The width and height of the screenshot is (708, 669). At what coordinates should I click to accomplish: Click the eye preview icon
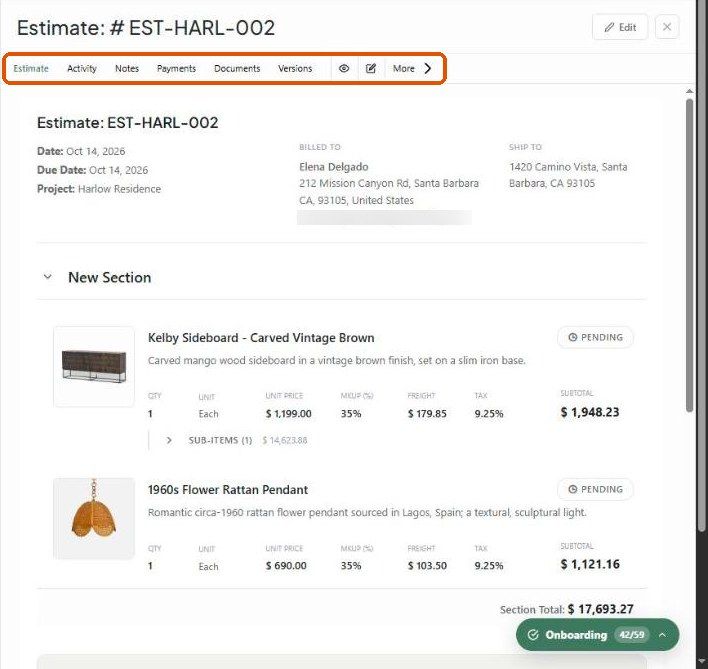pyautogui.click(x=344, y=69)
